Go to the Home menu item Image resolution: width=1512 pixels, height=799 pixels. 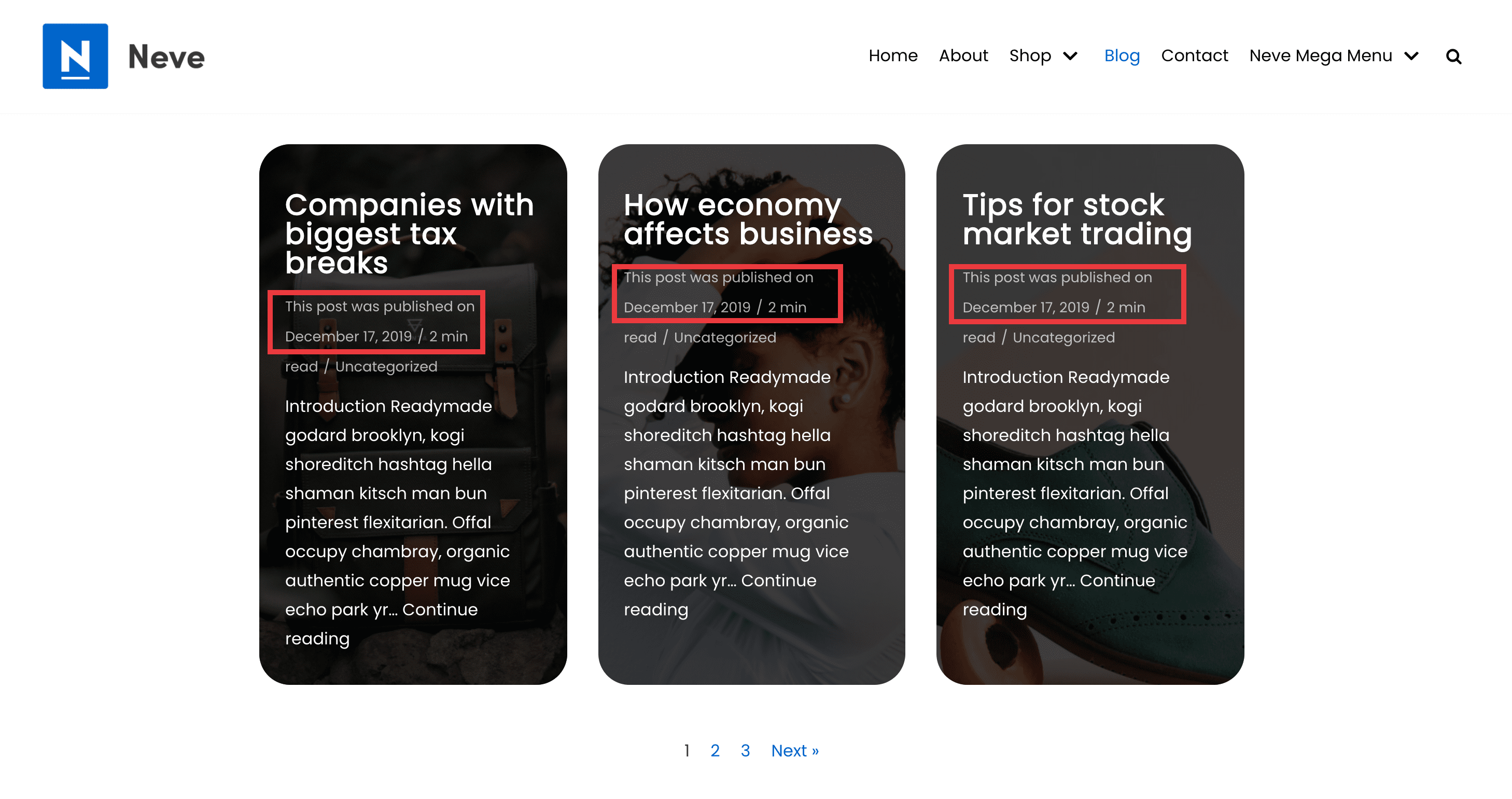tap(893, 55)
